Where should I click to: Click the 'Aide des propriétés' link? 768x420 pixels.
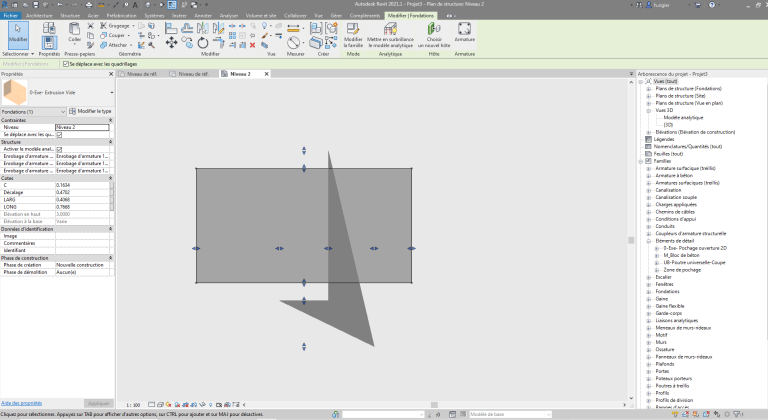[x=22, y=403]
